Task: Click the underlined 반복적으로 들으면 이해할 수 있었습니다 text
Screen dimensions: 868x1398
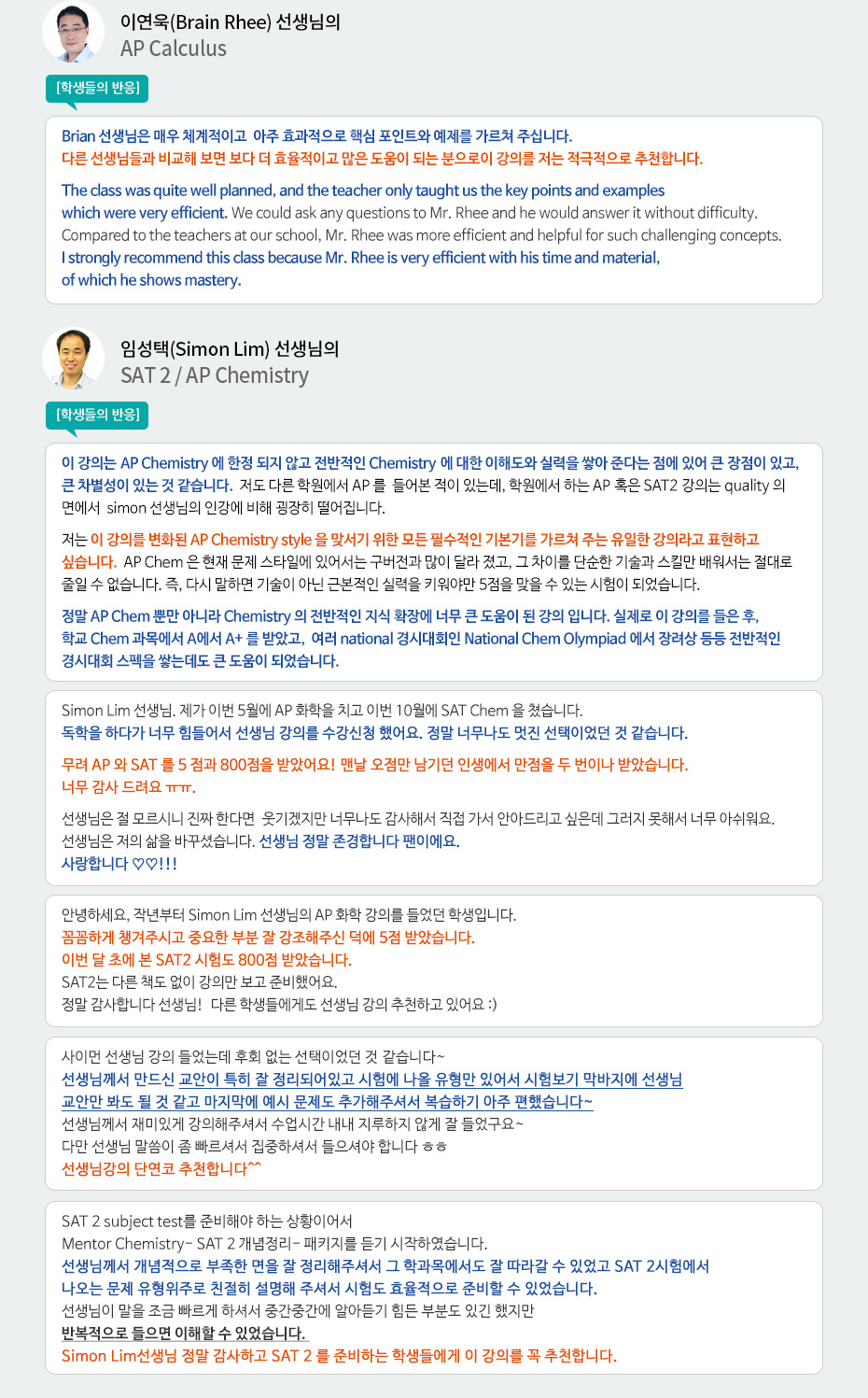Action: coord(184,1334)
